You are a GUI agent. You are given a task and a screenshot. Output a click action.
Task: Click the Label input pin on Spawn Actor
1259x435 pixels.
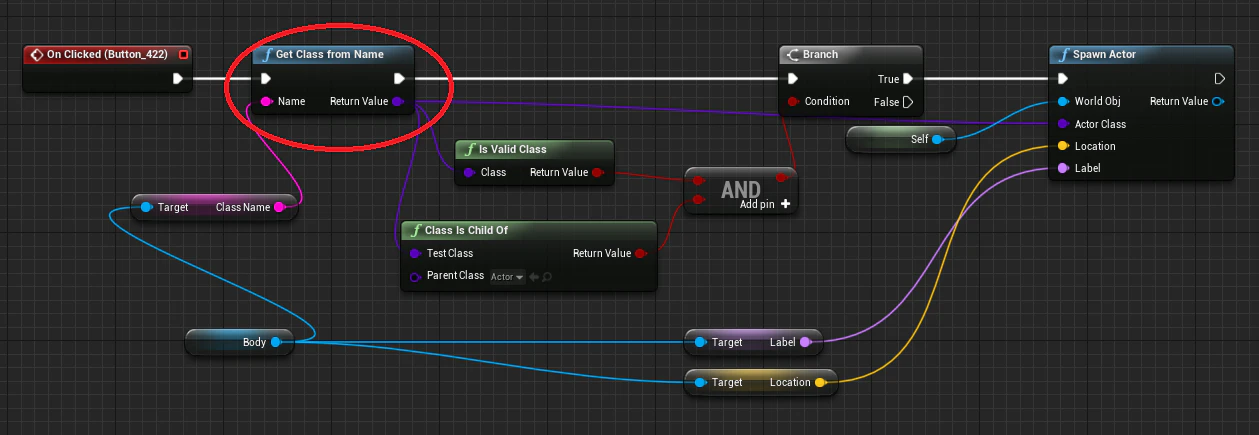tap(1064, 168)
